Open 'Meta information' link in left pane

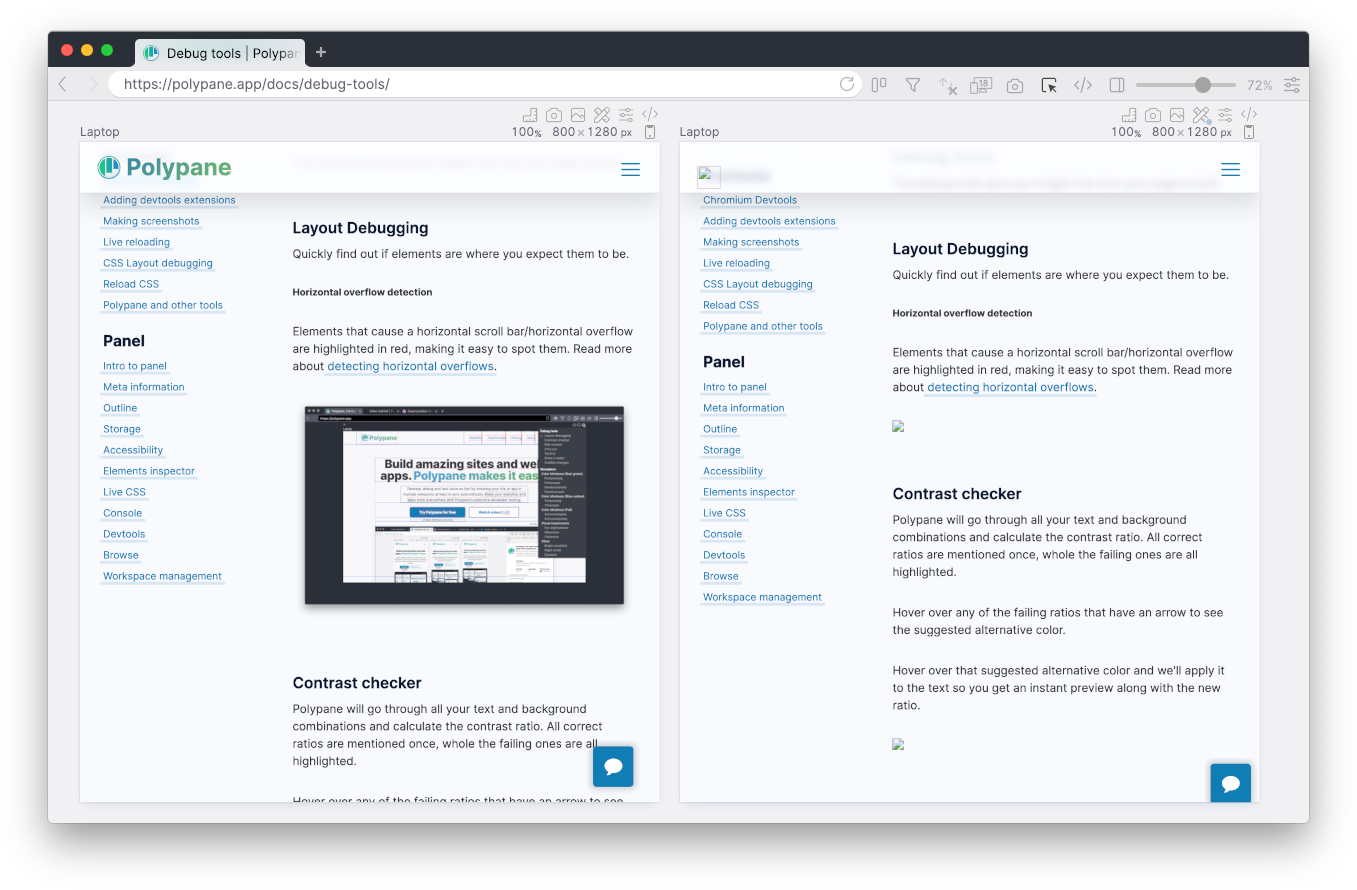(x=144, y=387)
